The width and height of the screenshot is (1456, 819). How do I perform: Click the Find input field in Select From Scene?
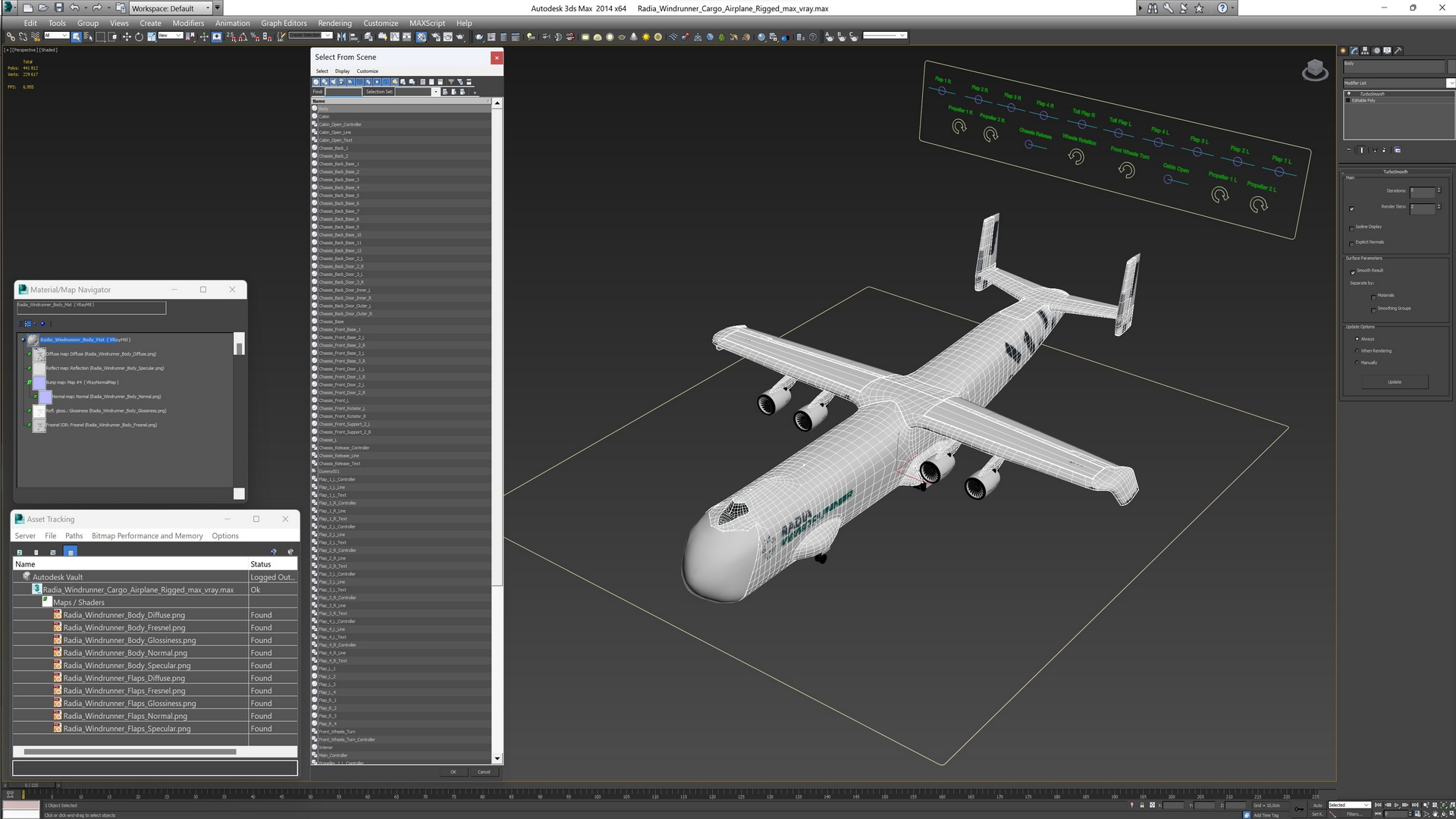344,92
